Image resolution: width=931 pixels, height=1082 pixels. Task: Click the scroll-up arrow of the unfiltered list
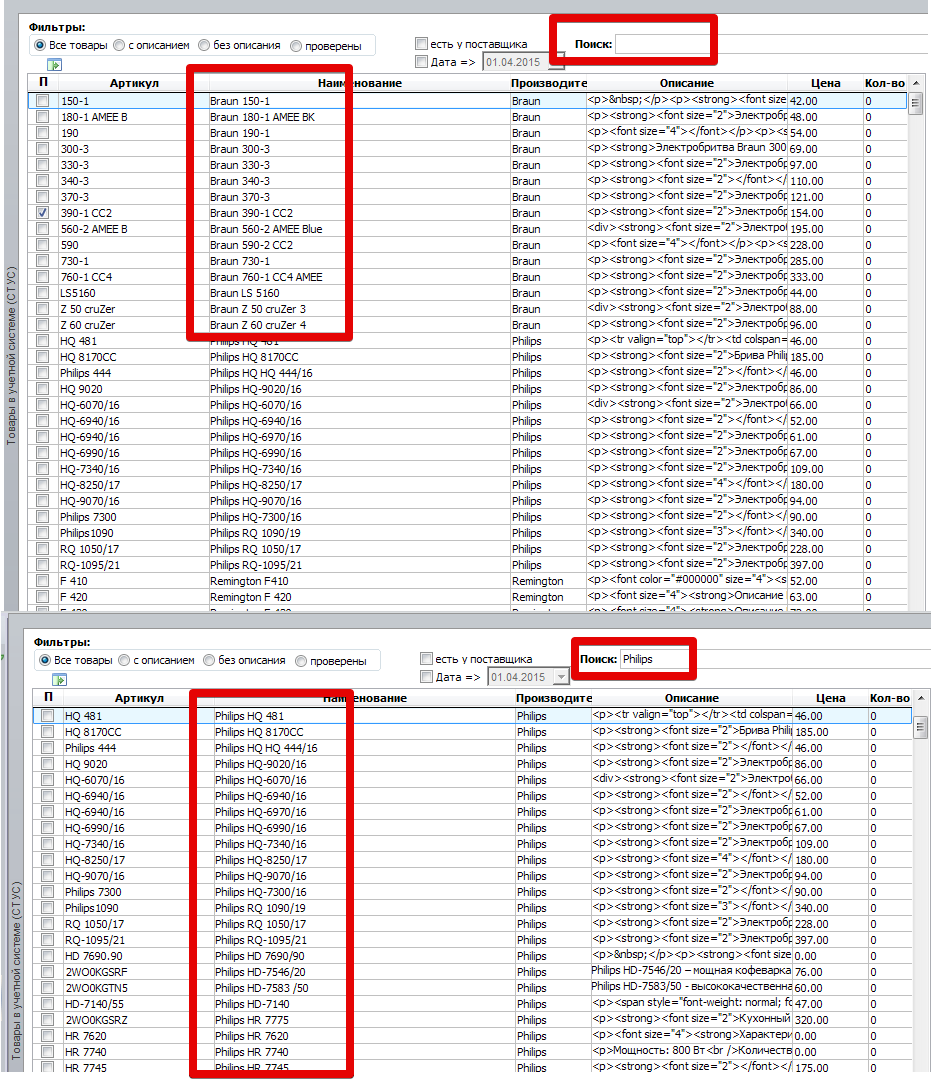(916, 83)
